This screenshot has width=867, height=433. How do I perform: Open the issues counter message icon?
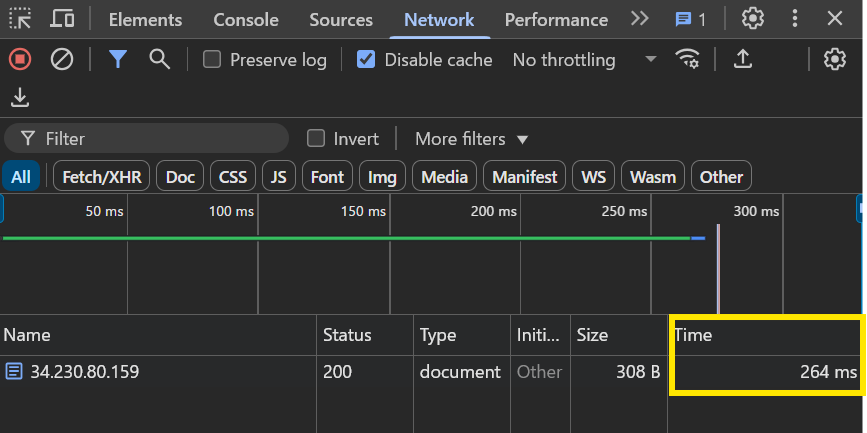(690, 20)
